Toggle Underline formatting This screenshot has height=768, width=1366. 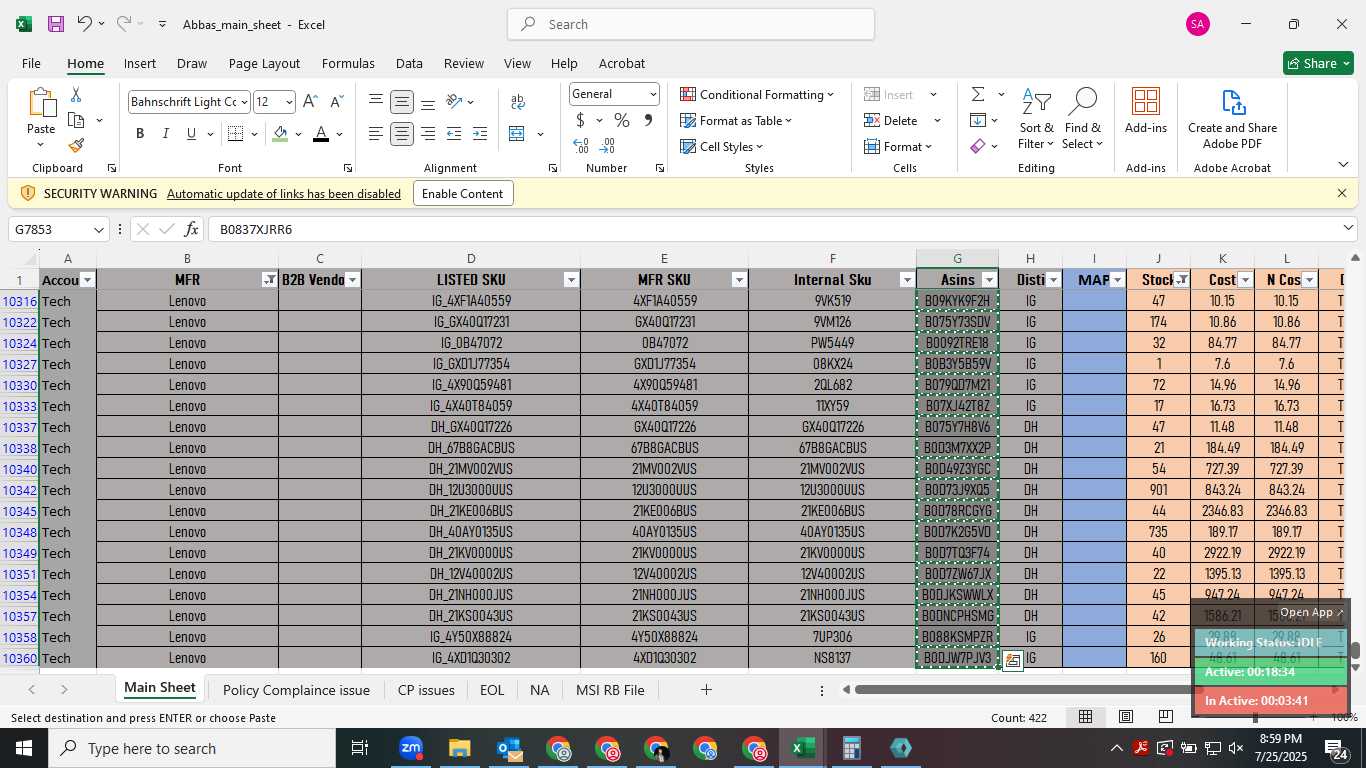click(x=191, y=134)
